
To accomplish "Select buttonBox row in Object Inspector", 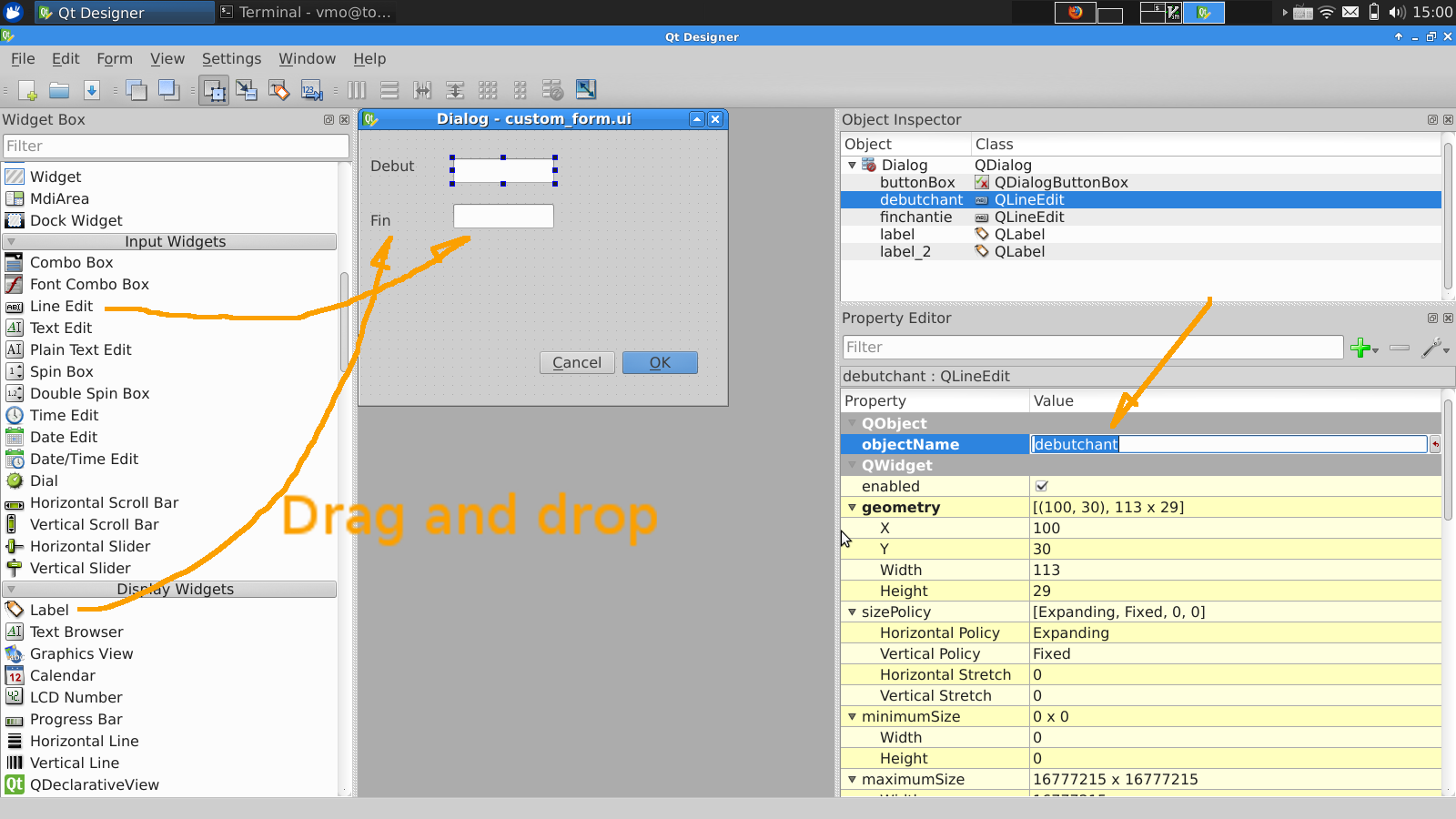I will 1141,182.
